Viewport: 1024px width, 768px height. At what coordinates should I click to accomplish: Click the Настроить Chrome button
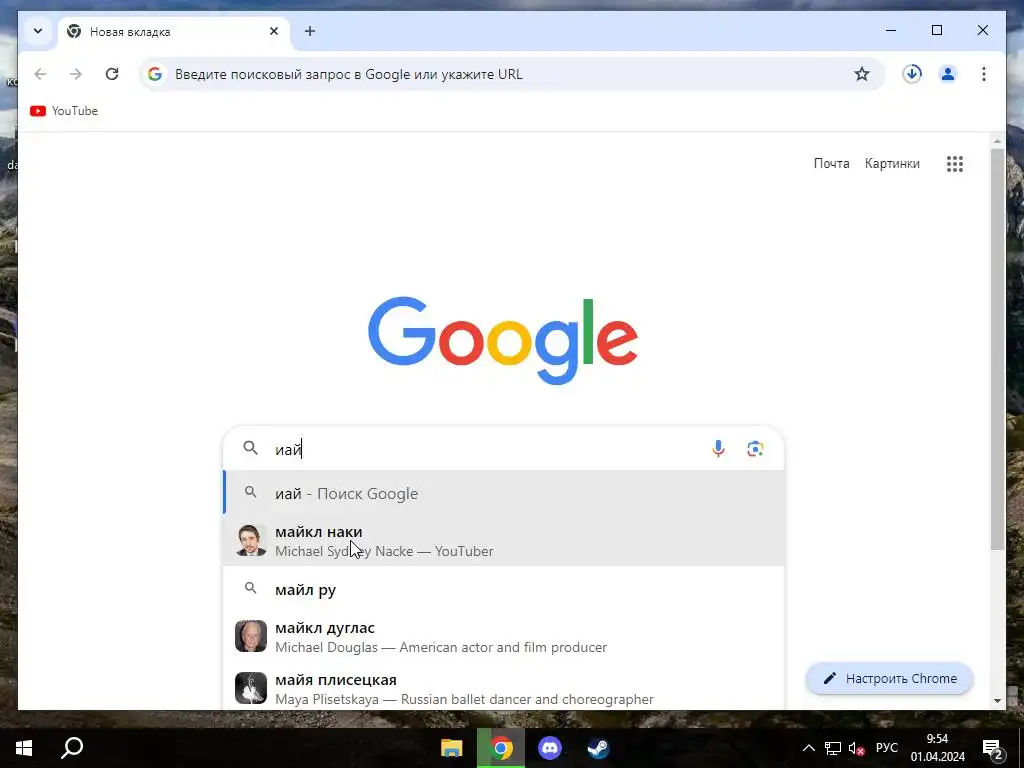[x=890, y=679]
